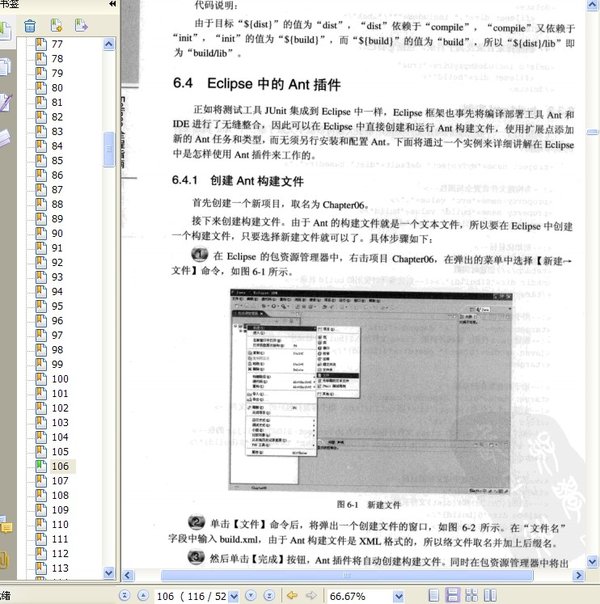This screenshot has width=600, height=604.
Task: Open the page thumbnails panel in sidebar
Action: point(5,67)
